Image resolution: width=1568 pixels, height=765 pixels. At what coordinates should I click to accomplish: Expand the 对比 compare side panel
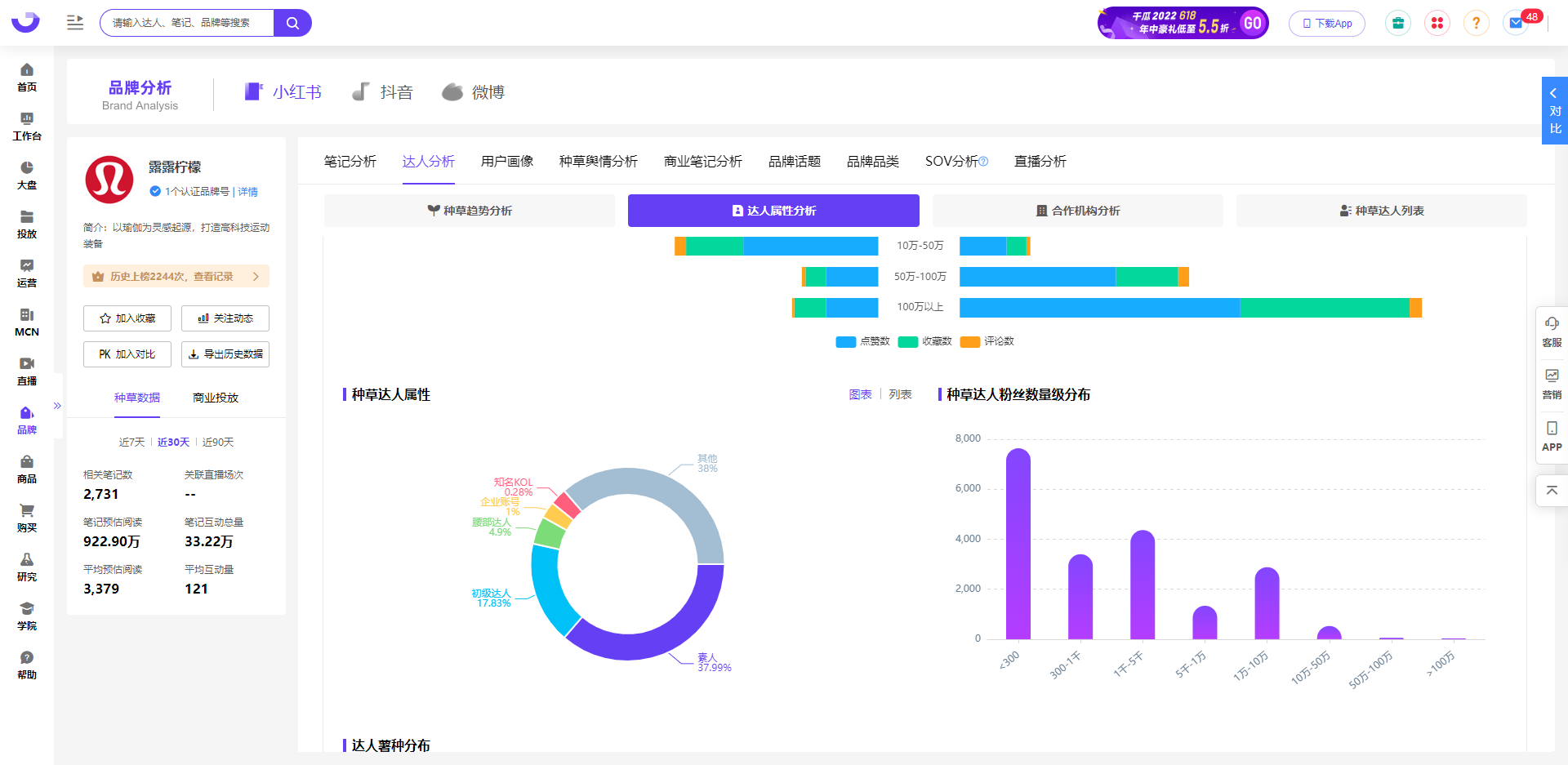coord(1555,111)
